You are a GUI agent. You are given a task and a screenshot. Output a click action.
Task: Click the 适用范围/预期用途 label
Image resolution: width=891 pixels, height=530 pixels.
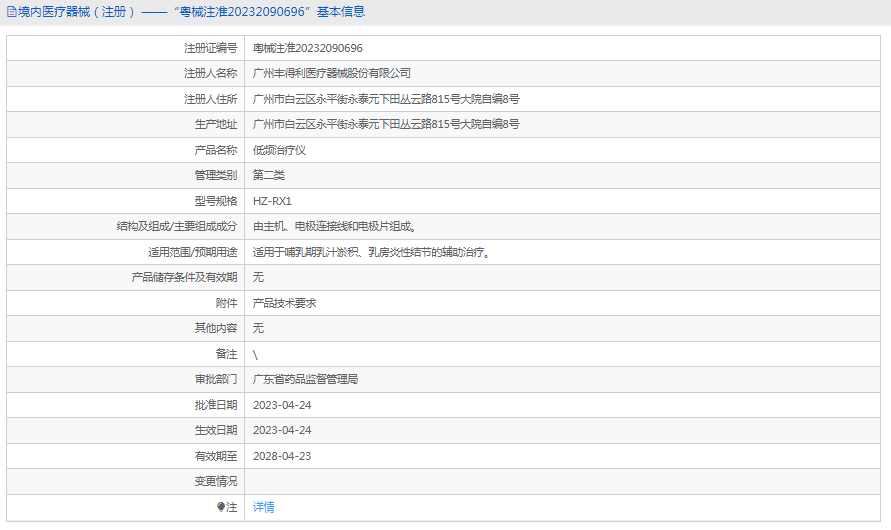[193, 252]
